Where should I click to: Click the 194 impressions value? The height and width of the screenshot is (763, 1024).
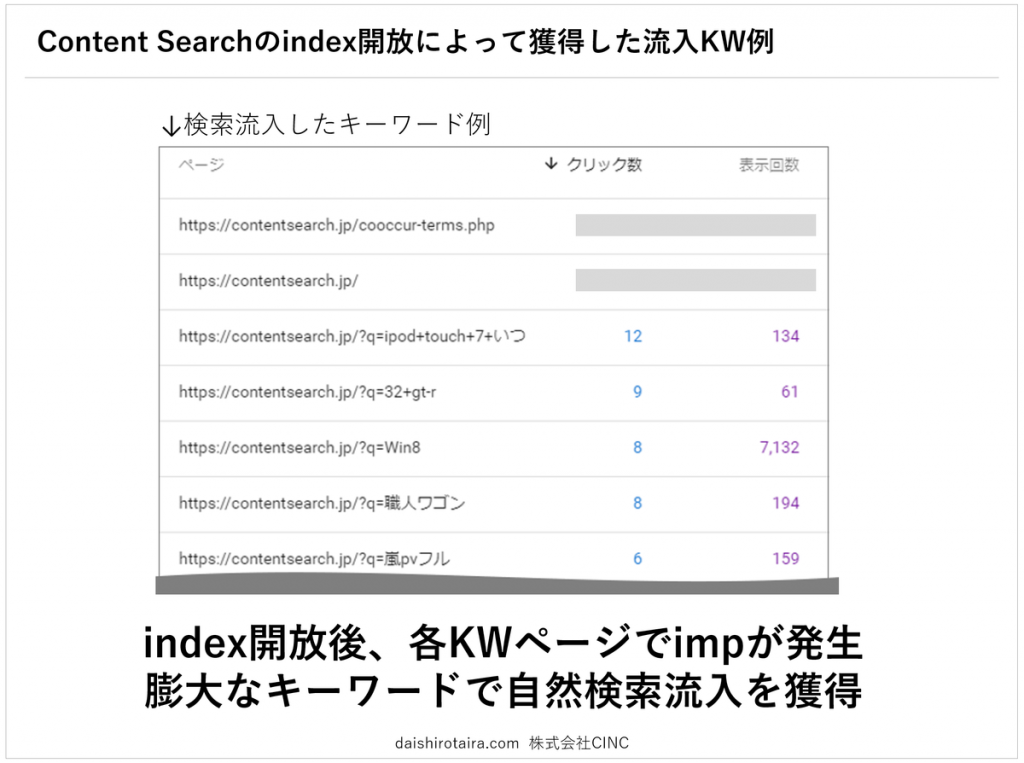point(786,503)
